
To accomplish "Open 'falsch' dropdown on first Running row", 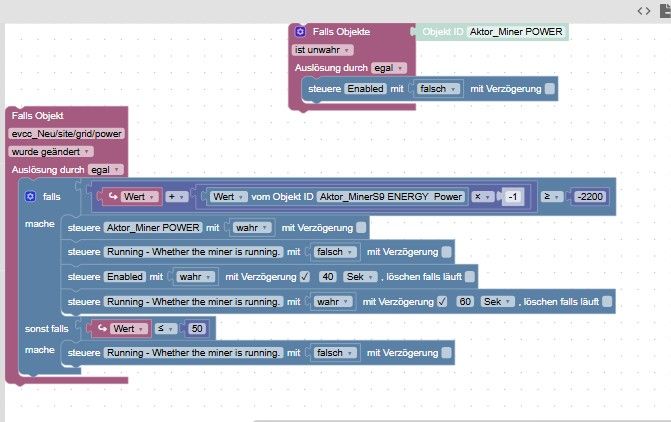I will 335,252.
